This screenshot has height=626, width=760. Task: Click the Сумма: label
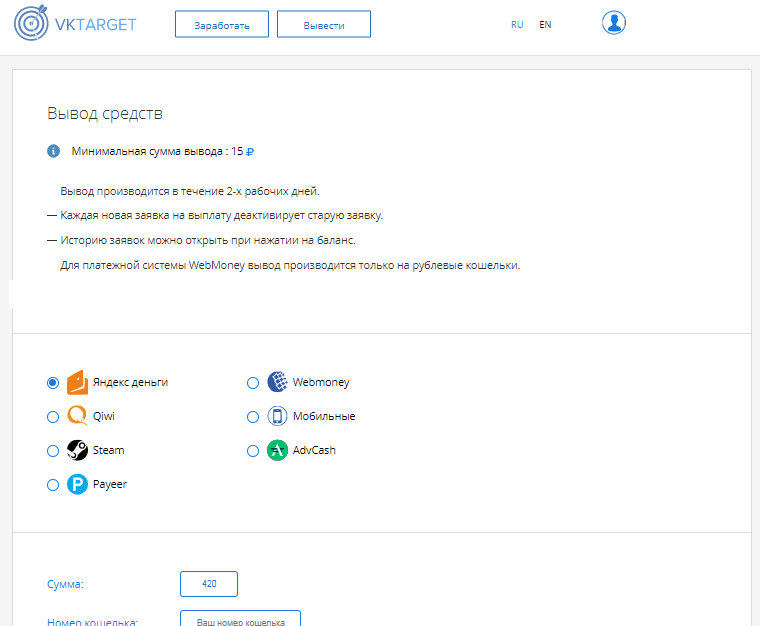(65, 584)
